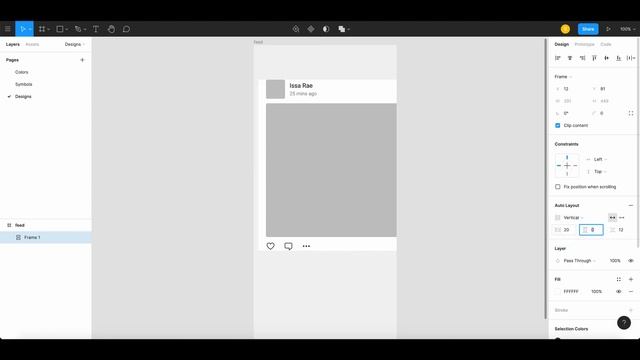Click the independent corner radius icon
This screenshot has height=360, width=640.
(x=631, y=113)
